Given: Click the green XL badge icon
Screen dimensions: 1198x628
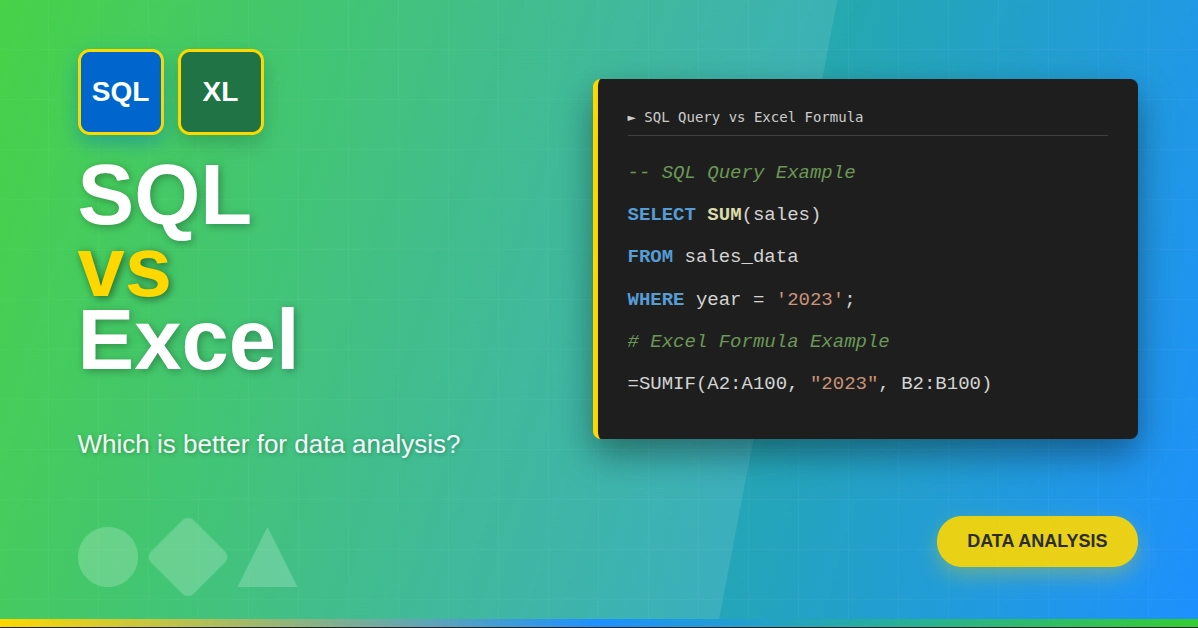Looking at the screenshot, I should point(221,92).
